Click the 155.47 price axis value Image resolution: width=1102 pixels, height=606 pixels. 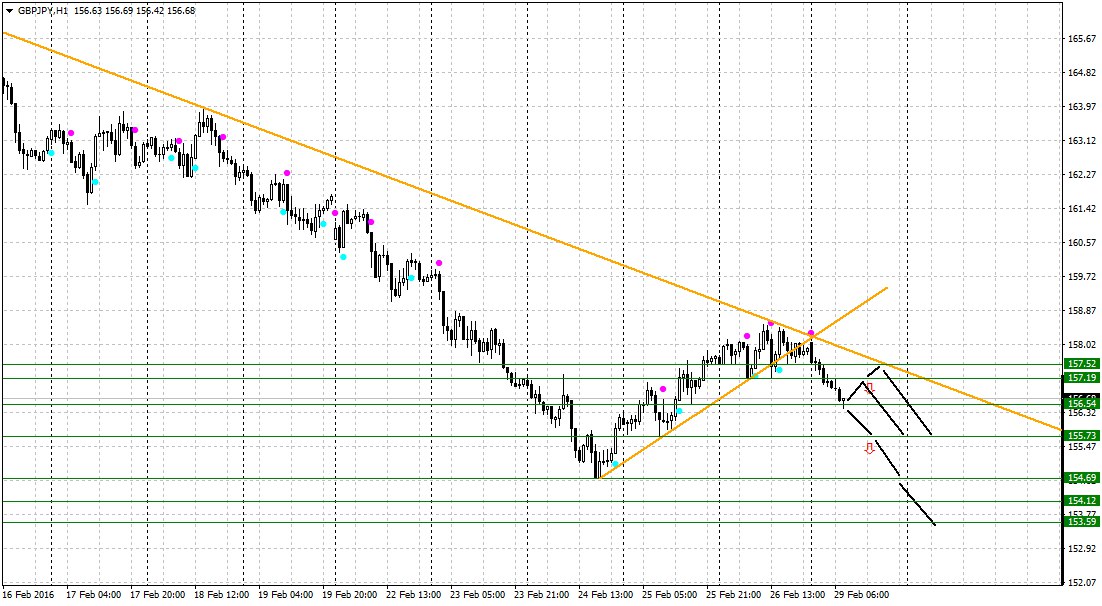click(x=1082, y=446)
